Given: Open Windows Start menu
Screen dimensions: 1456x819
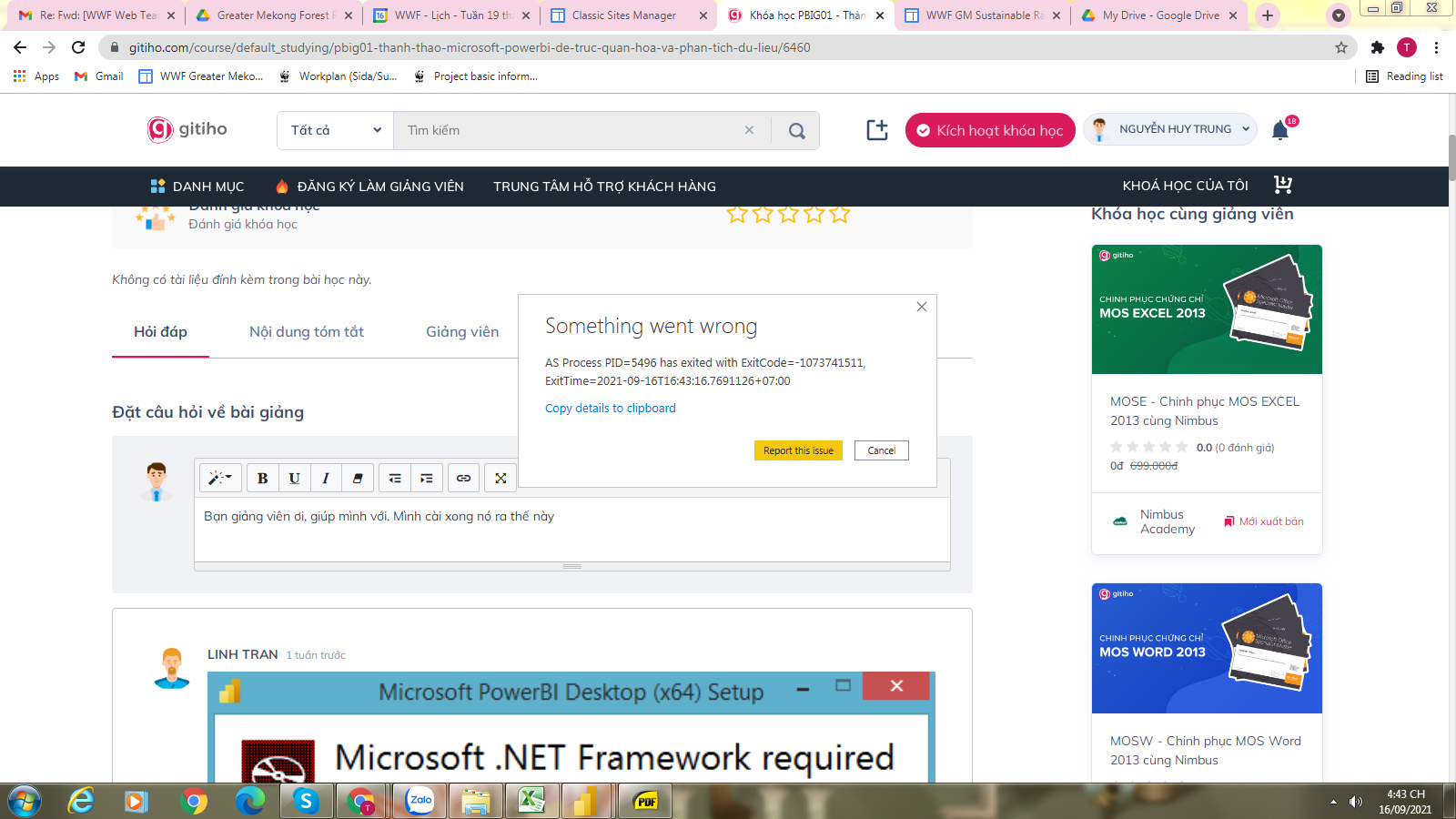Looking at the screenshot, I should click(25, 801).
